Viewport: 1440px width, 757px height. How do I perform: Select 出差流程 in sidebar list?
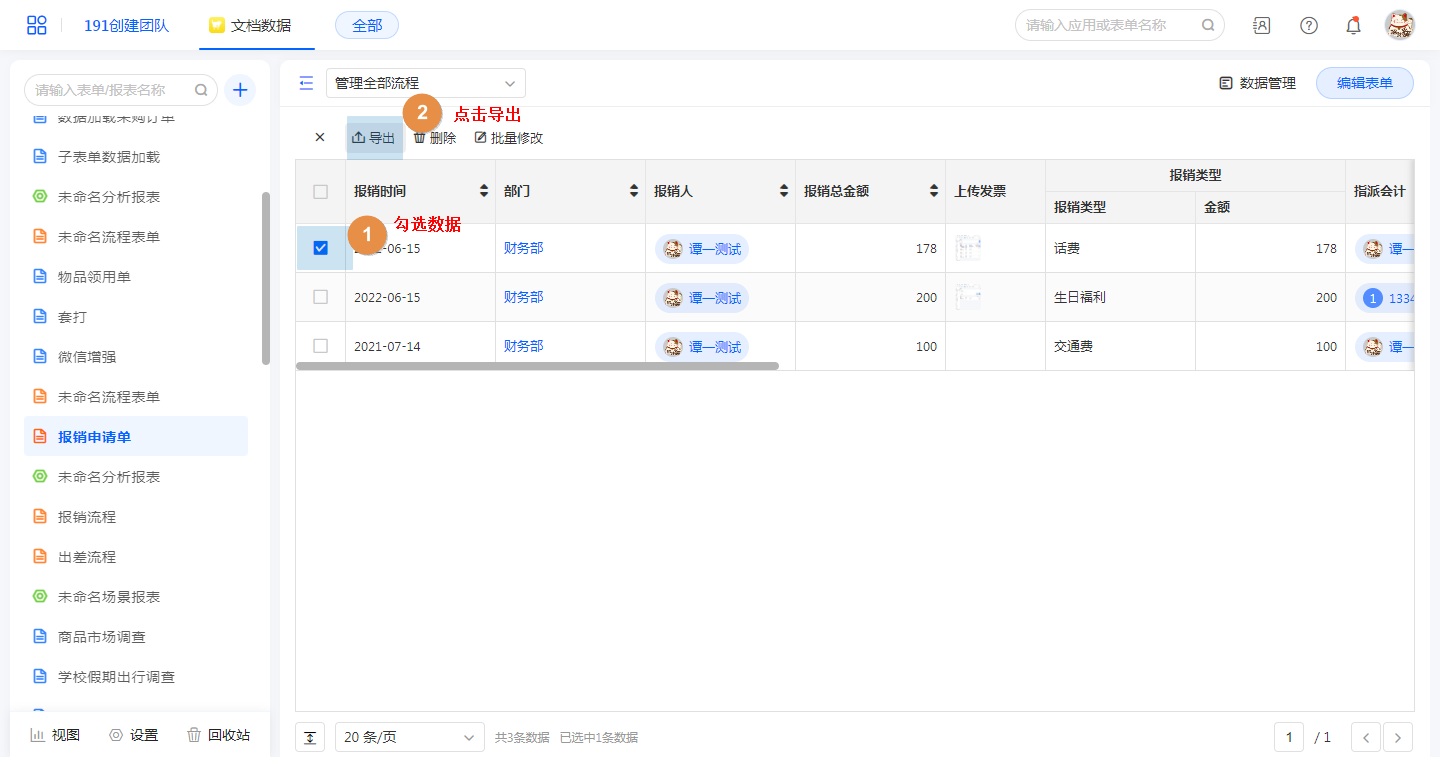coord(87,557)
